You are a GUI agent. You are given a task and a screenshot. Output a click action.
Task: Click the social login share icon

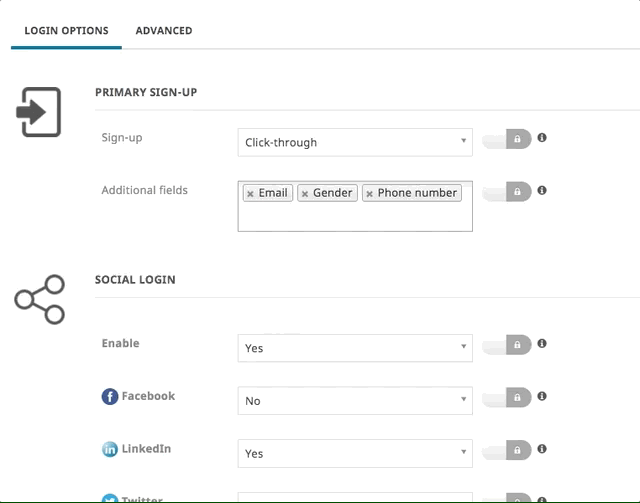point(39,299)
